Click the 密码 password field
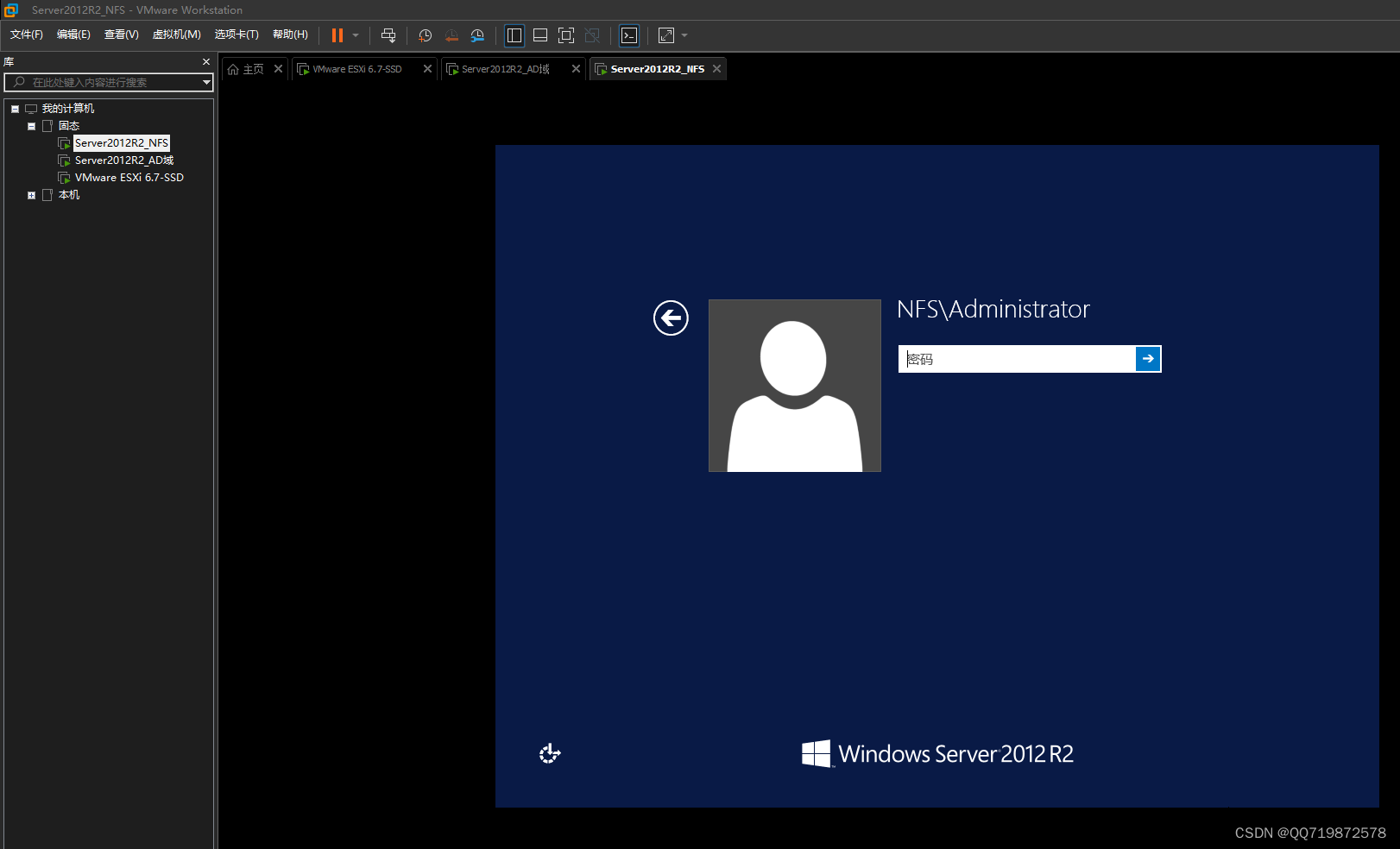 pos(1017,359)
